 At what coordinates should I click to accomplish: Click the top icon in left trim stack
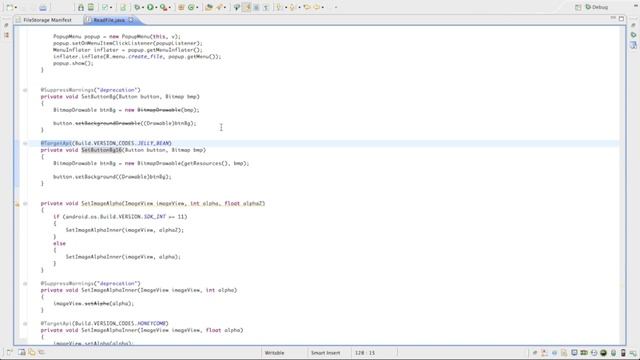coord(6,25)
